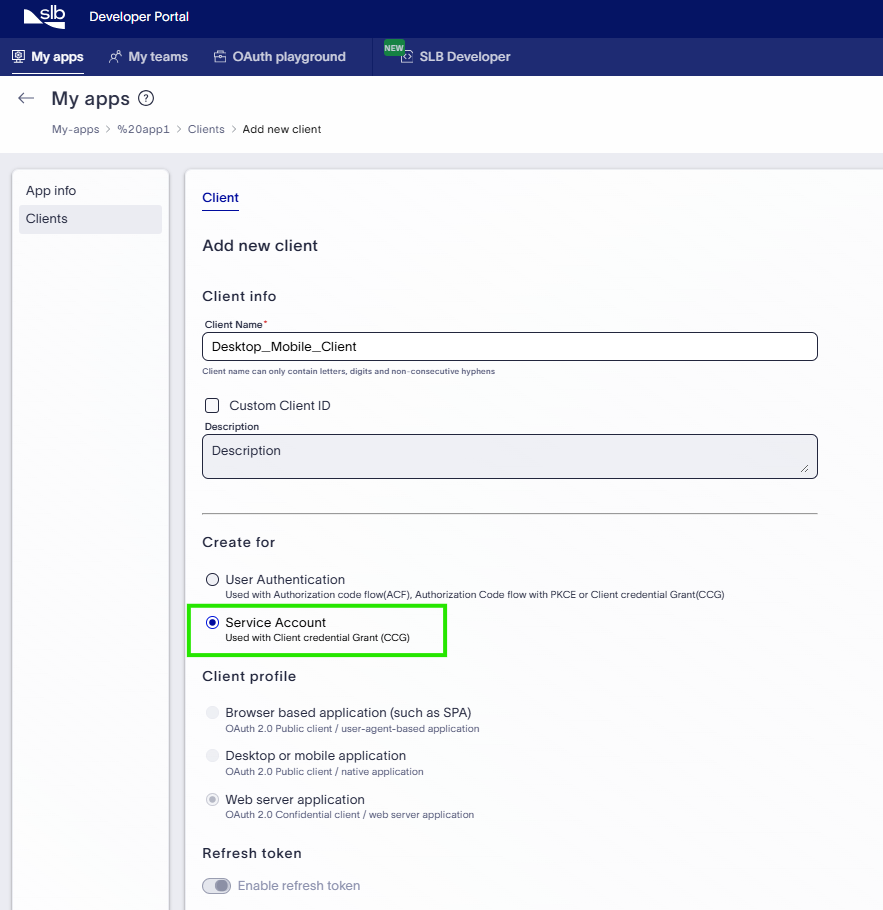Click the SLB logo in header
The width and height of the screenshot is (883, 910).
44,17
